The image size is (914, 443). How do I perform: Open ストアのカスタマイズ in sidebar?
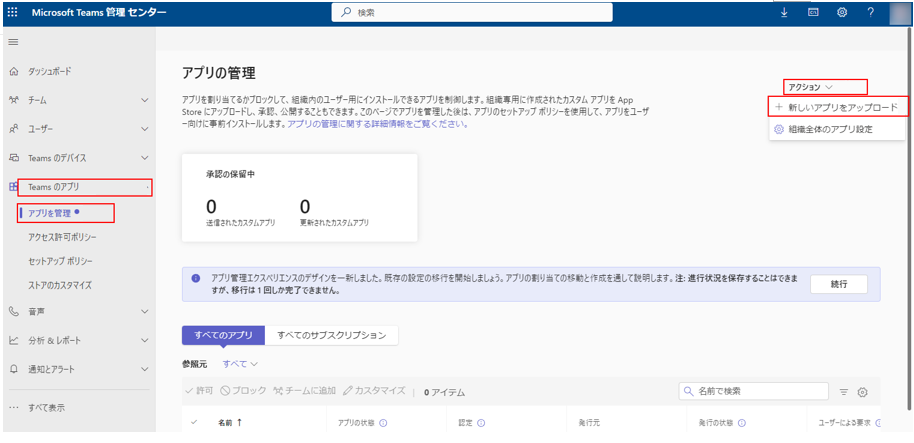coord(60,286)
